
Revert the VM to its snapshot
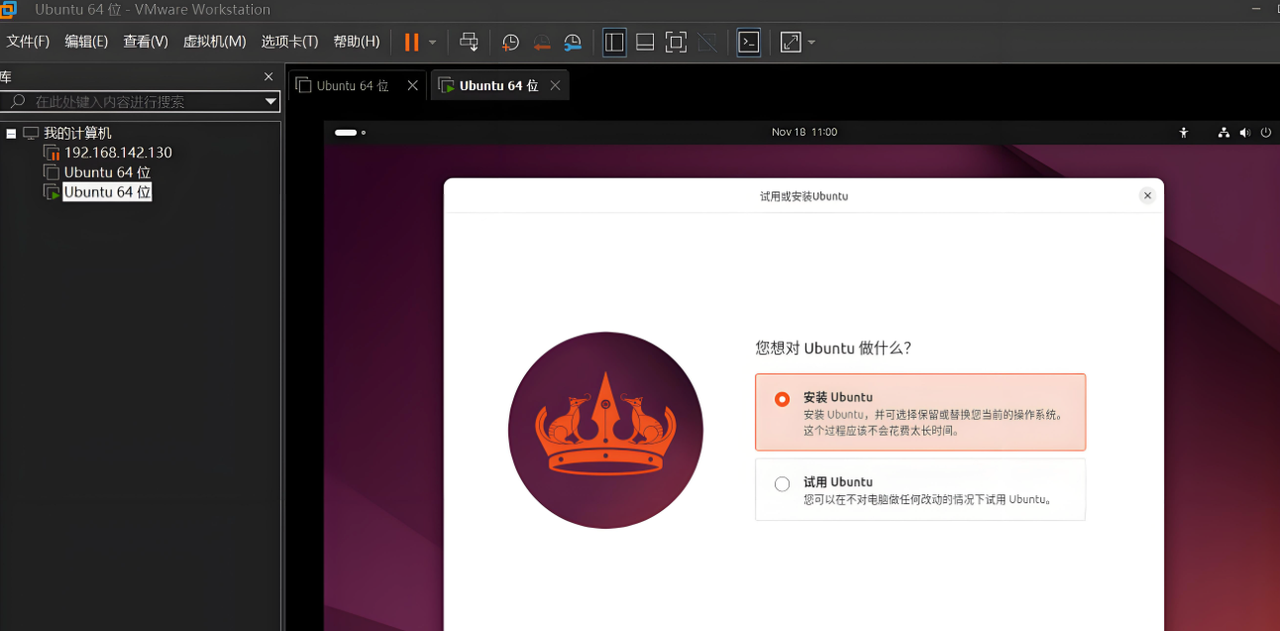click(542, 42)
